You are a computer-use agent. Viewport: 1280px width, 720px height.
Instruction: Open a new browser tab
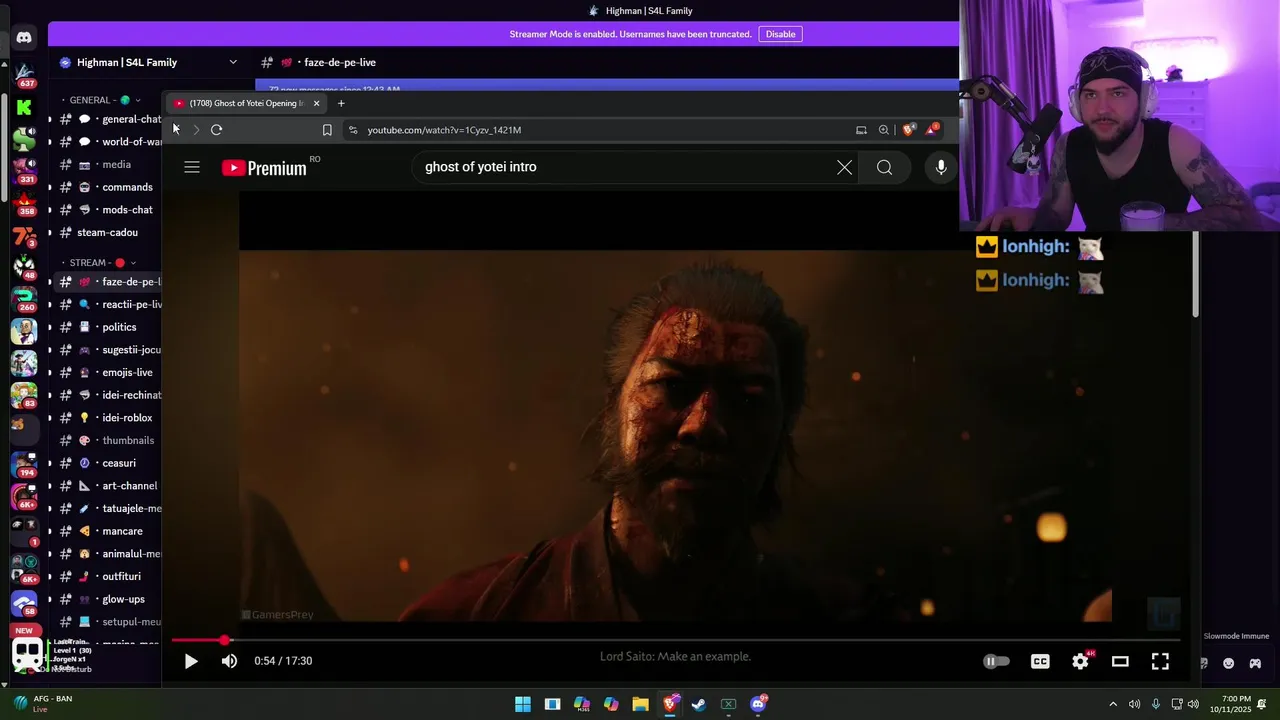(341, 103)
